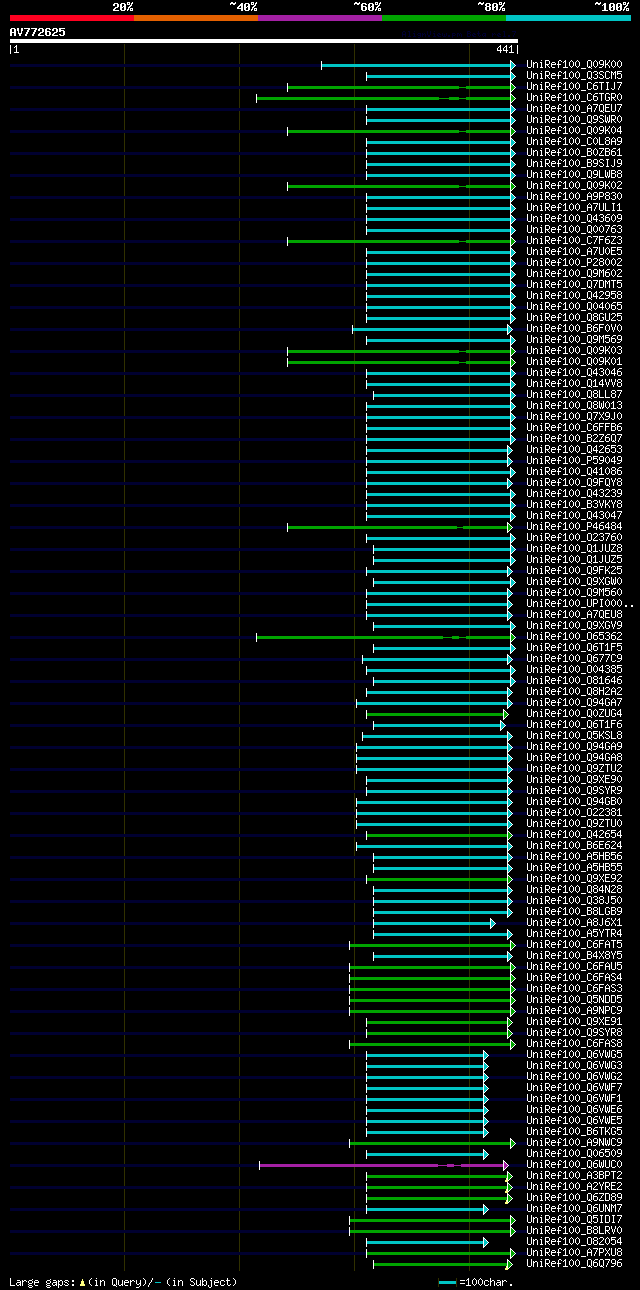640x1290 pixels.
Task: Select the UniRef100_C6FFB6 label
Action: point(574,427)
